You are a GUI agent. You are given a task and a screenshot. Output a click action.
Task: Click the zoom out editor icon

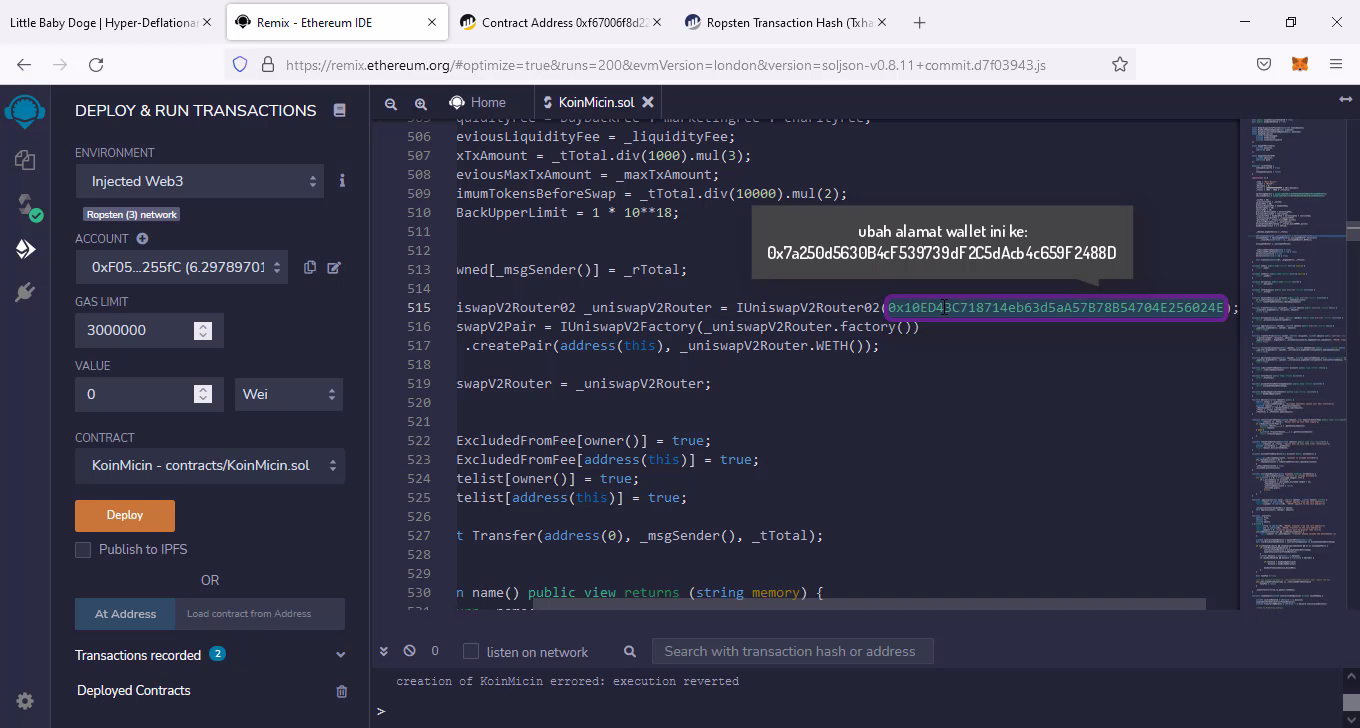point(391,103)
